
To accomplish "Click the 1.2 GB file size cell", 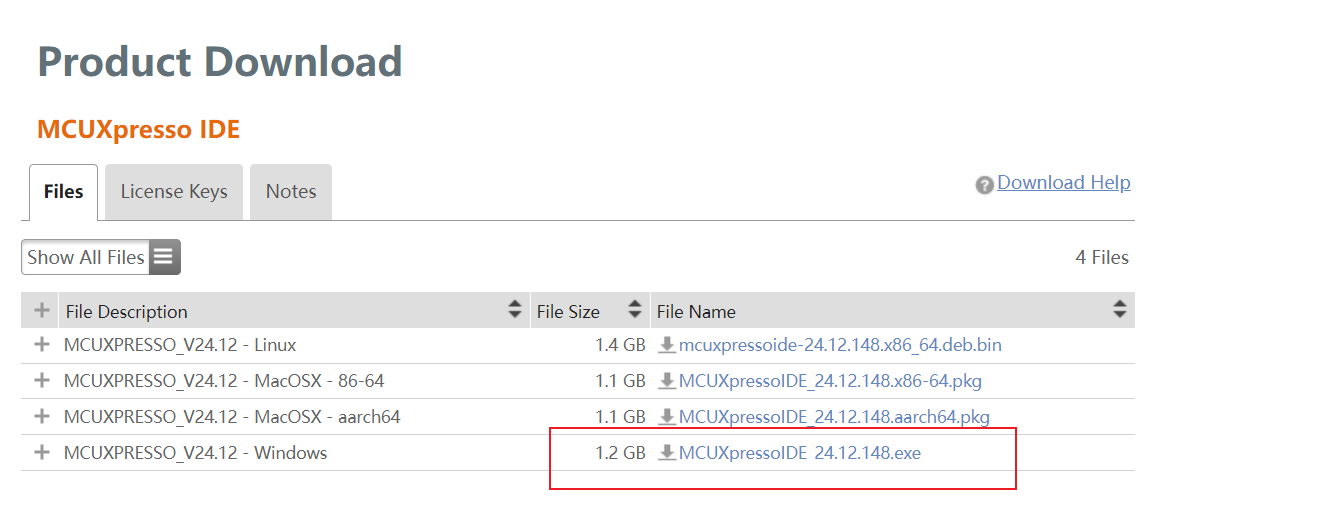I will pyautogui.click(x=620, y=453).
